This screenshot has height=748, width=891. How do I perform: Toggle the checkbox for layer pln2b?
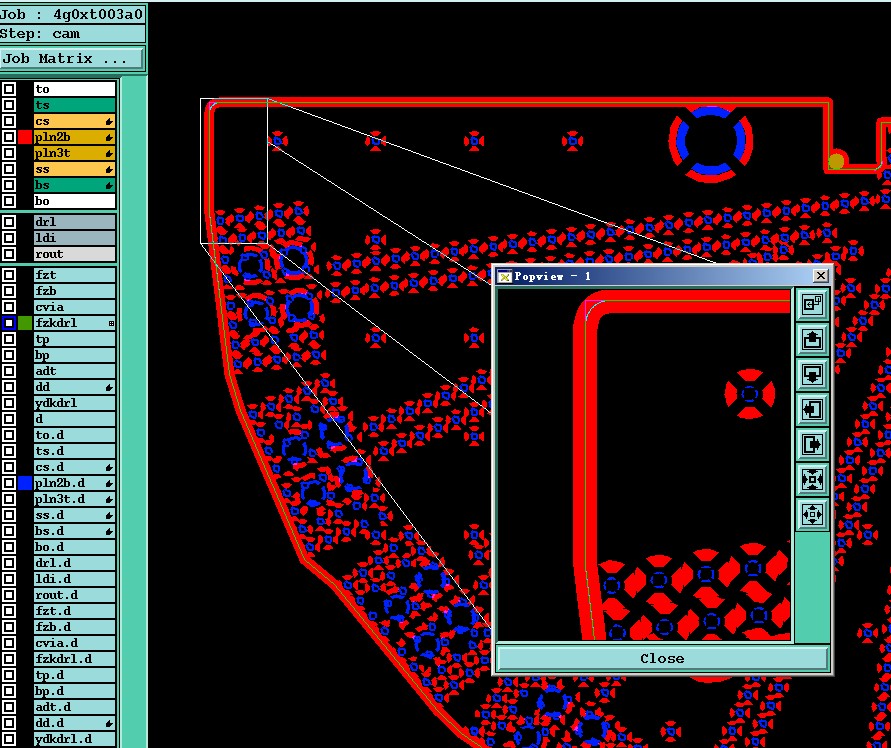pos(9,137)
